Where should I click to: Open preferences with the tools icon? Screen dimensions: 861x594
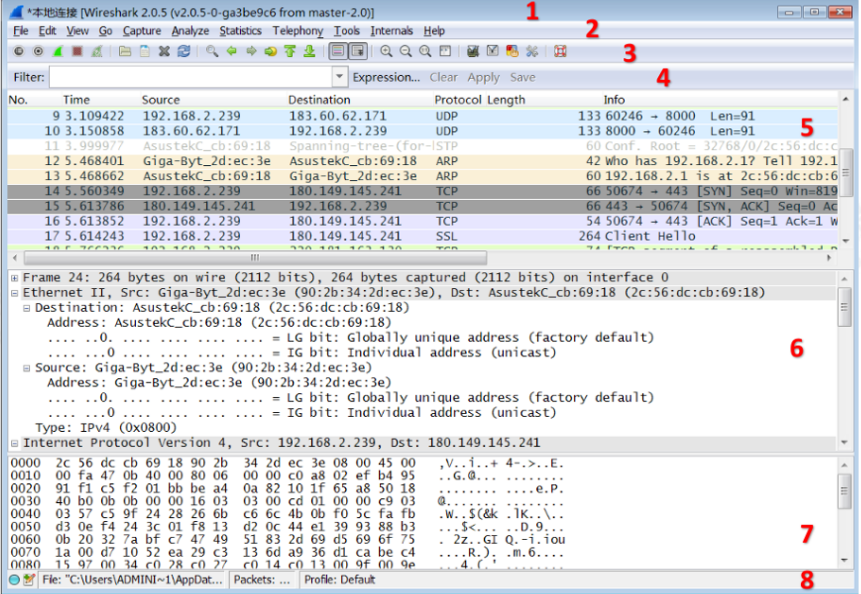coord(532,51)
